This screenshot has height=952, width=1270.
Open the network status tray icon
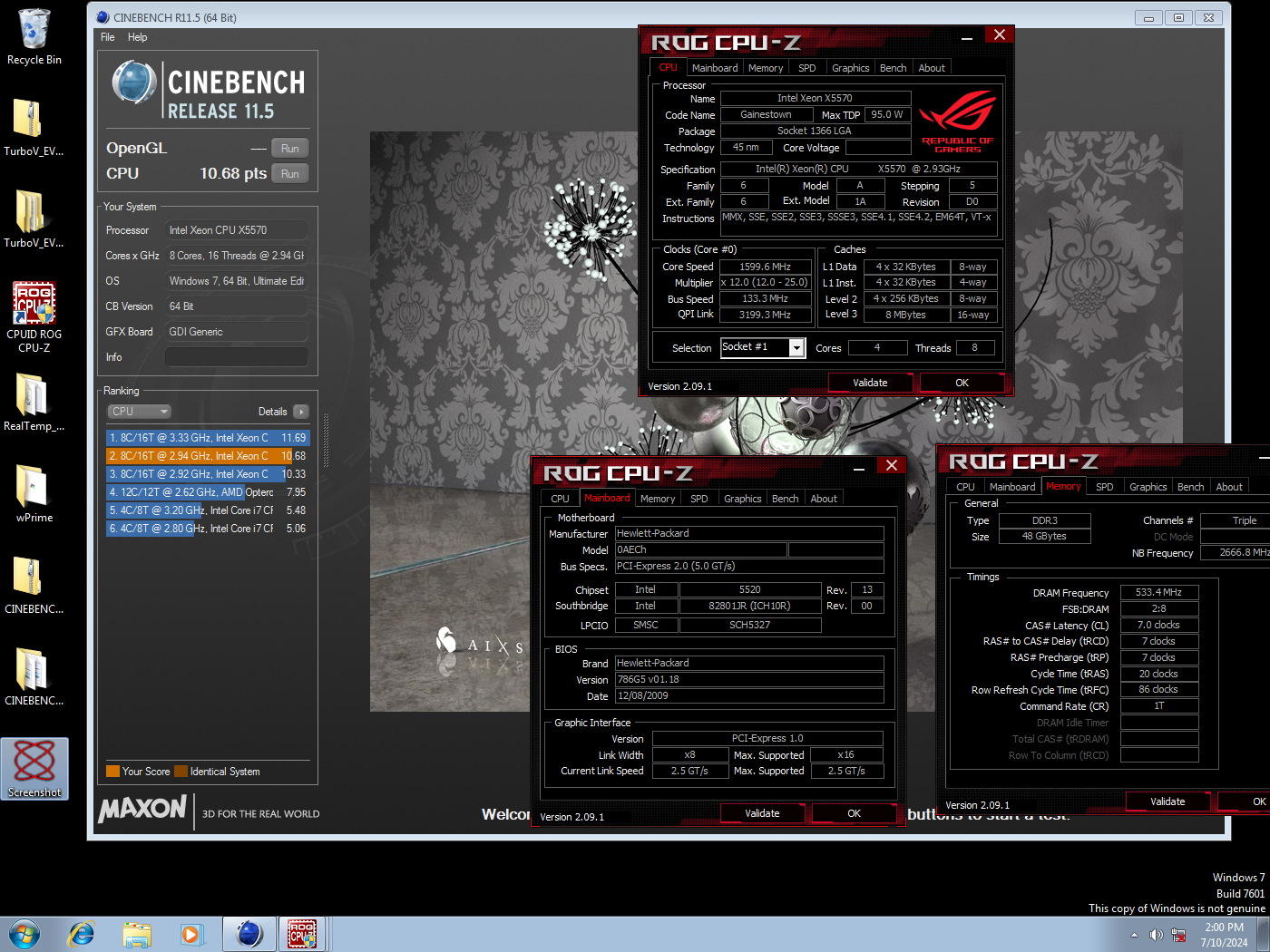pyautogui.click(x=1179, y=935)
